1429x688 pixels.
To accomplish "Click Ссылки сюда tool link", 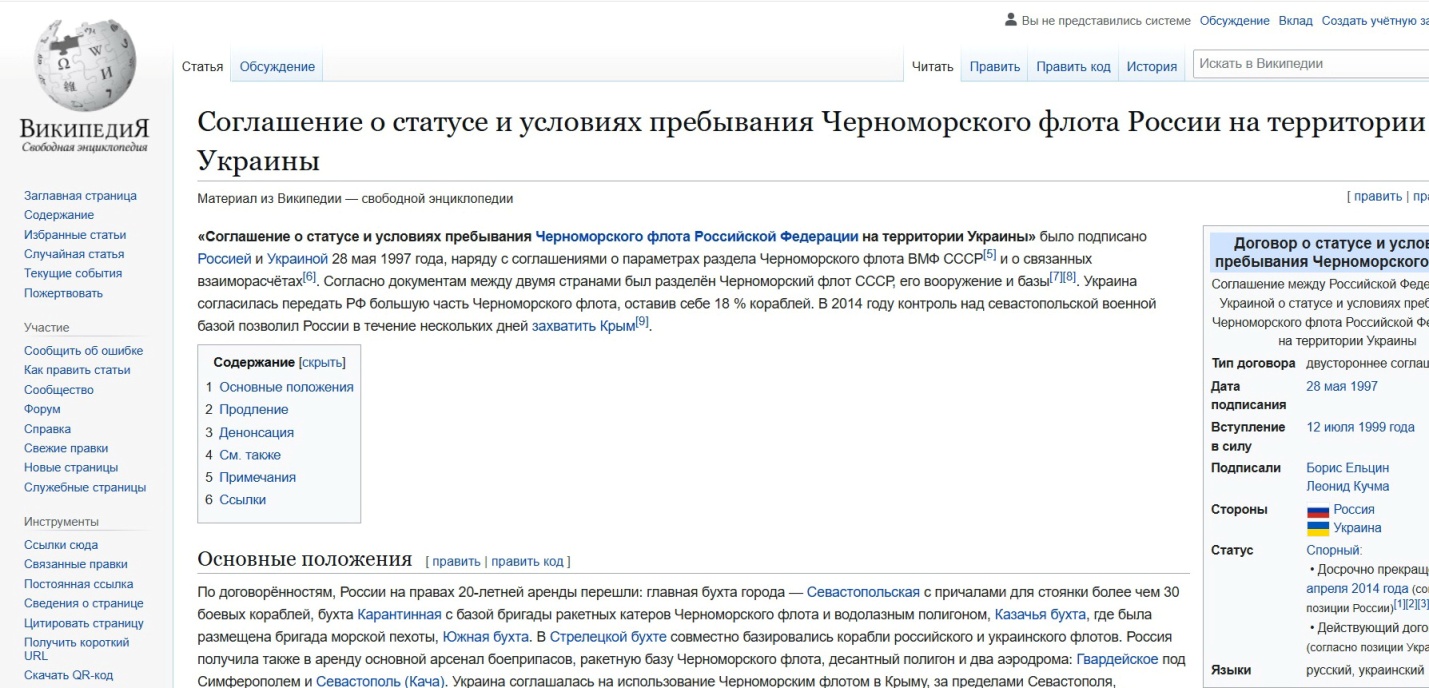I will tap(61, 545).
